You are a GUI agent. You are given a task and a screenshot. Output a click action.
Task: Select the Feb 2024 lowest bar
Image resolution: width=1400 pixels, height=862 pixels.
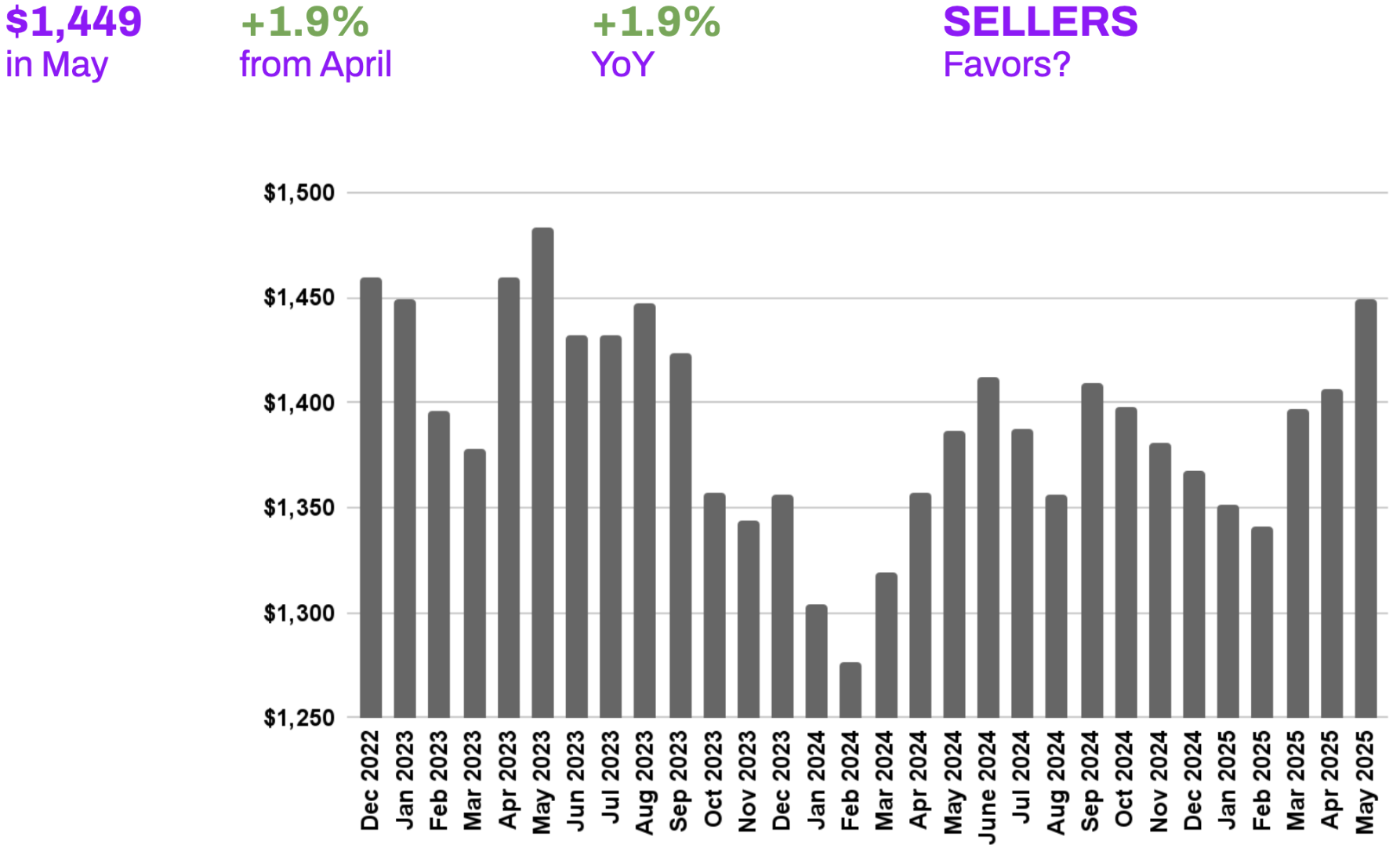pyautogui.click(x=851, y=690)
